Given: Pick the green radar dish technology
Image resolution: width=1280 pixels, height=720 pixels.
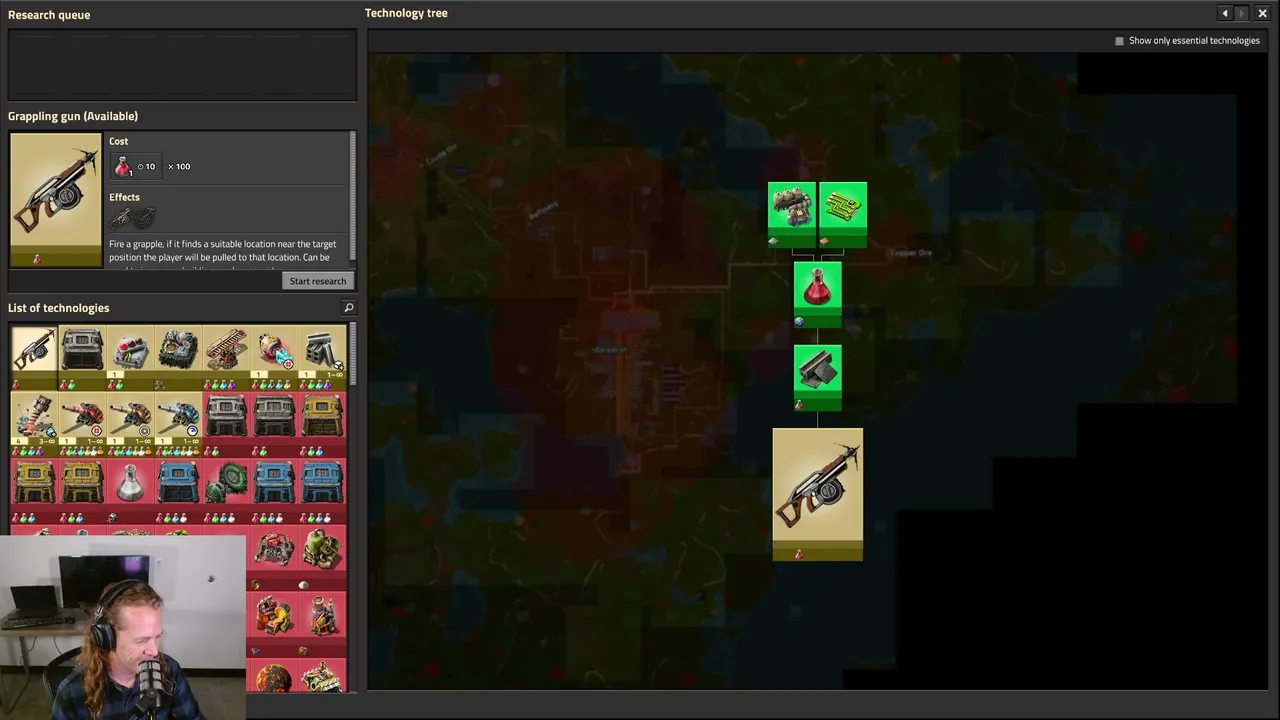Looking at the screenshot, I should tap(226, 490).
